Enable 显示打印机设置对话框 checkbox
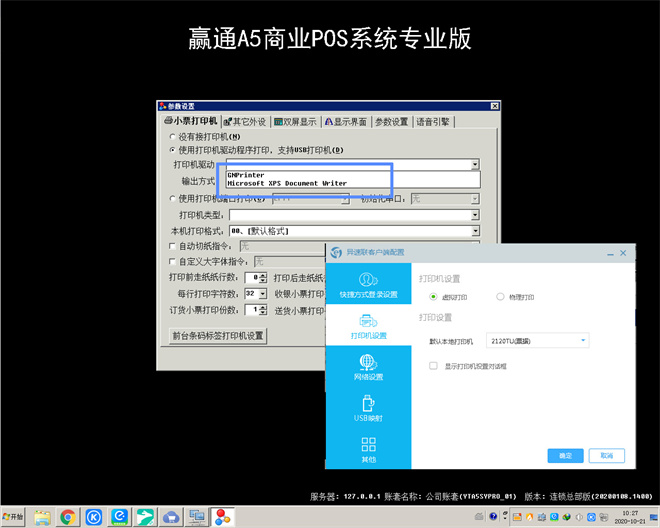 434,366
